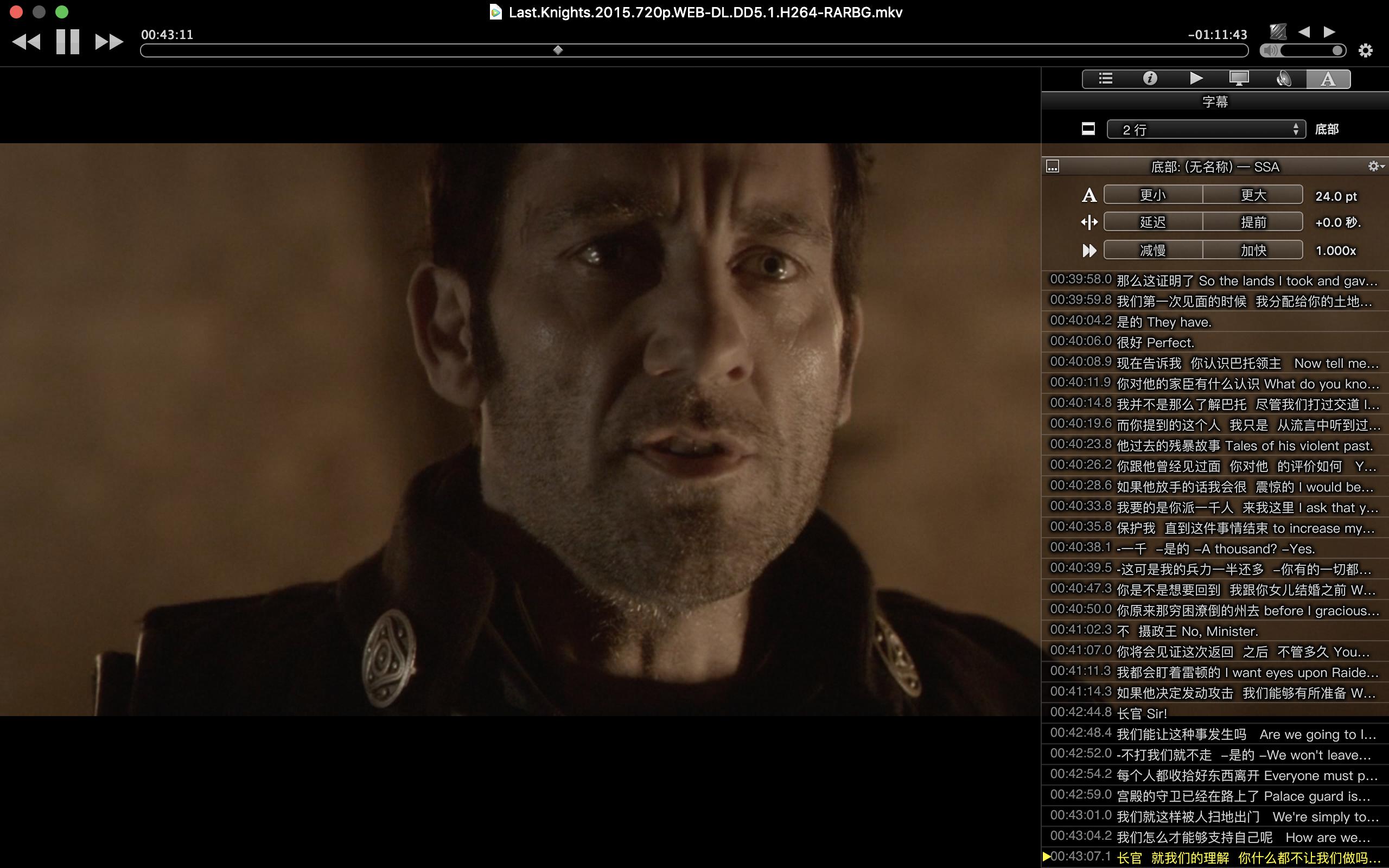Toggle the bottom position layout icon

(1088, 129)
